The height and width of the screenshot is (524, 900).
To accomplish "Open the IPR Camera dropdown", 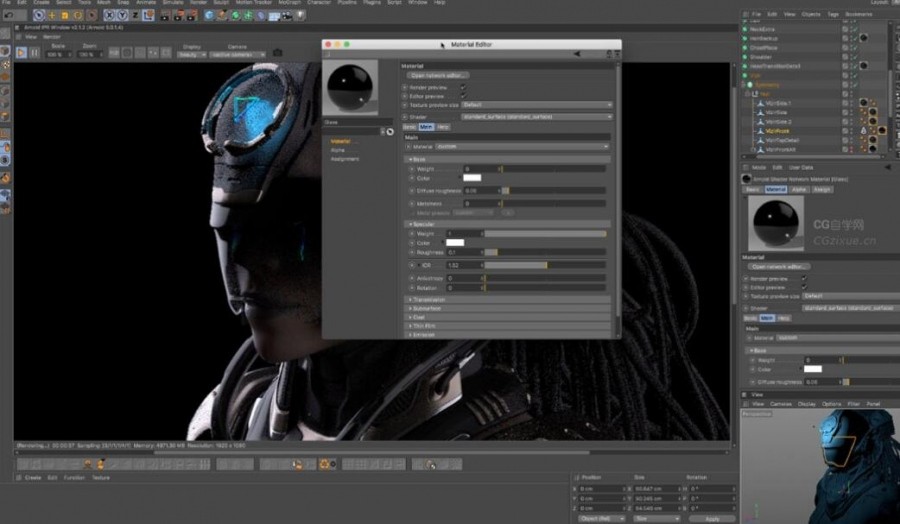I will pos(237,55).
